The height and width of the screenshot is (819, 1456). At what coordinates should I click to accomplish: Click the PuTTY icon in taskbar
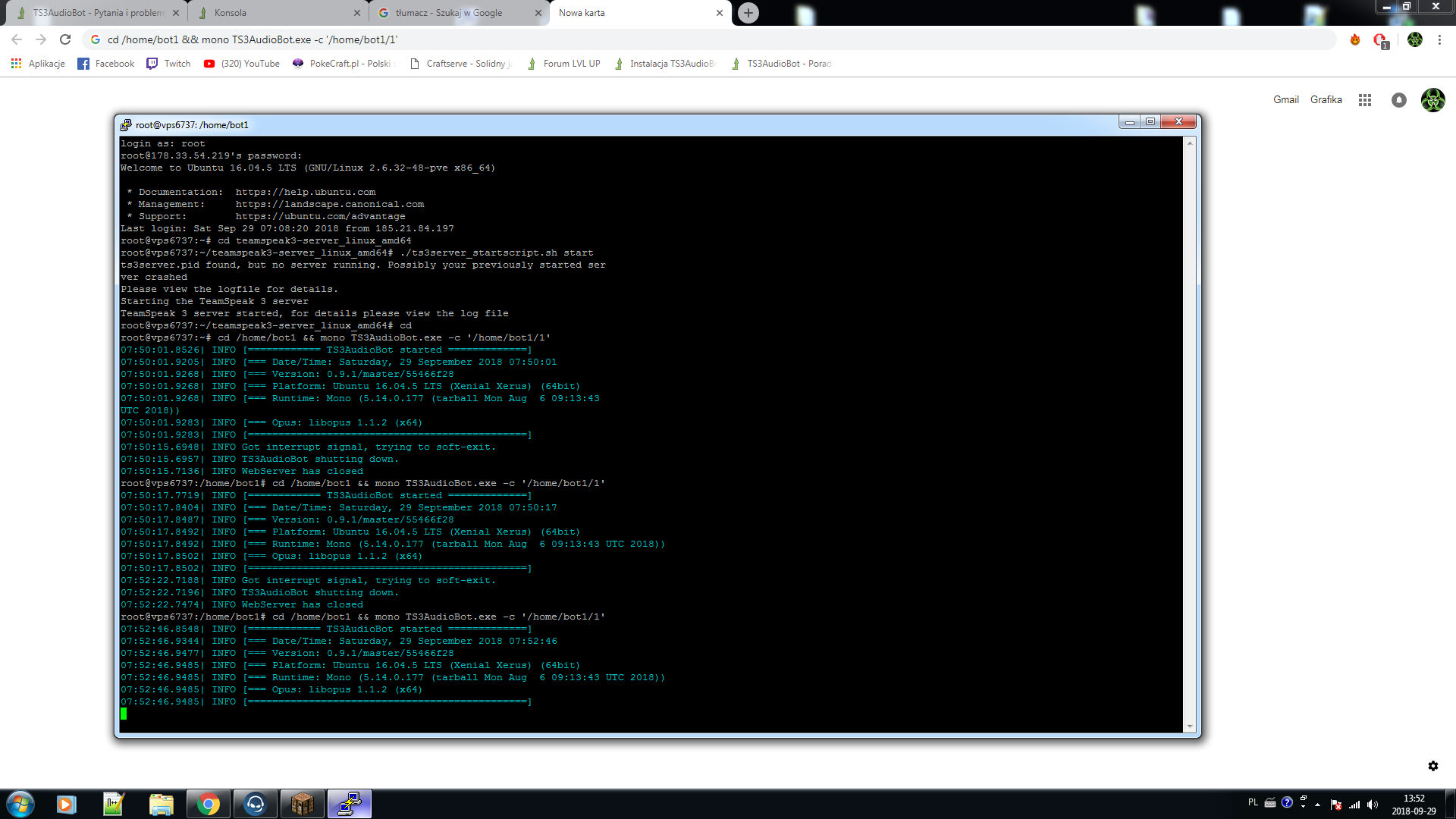tap(349, 804)
